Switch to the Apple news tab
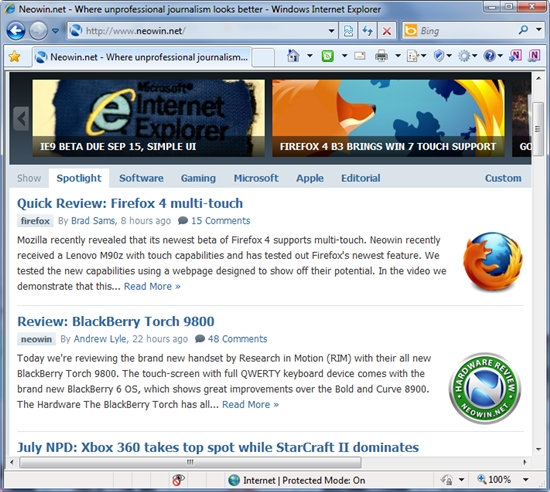 [310, 178]
